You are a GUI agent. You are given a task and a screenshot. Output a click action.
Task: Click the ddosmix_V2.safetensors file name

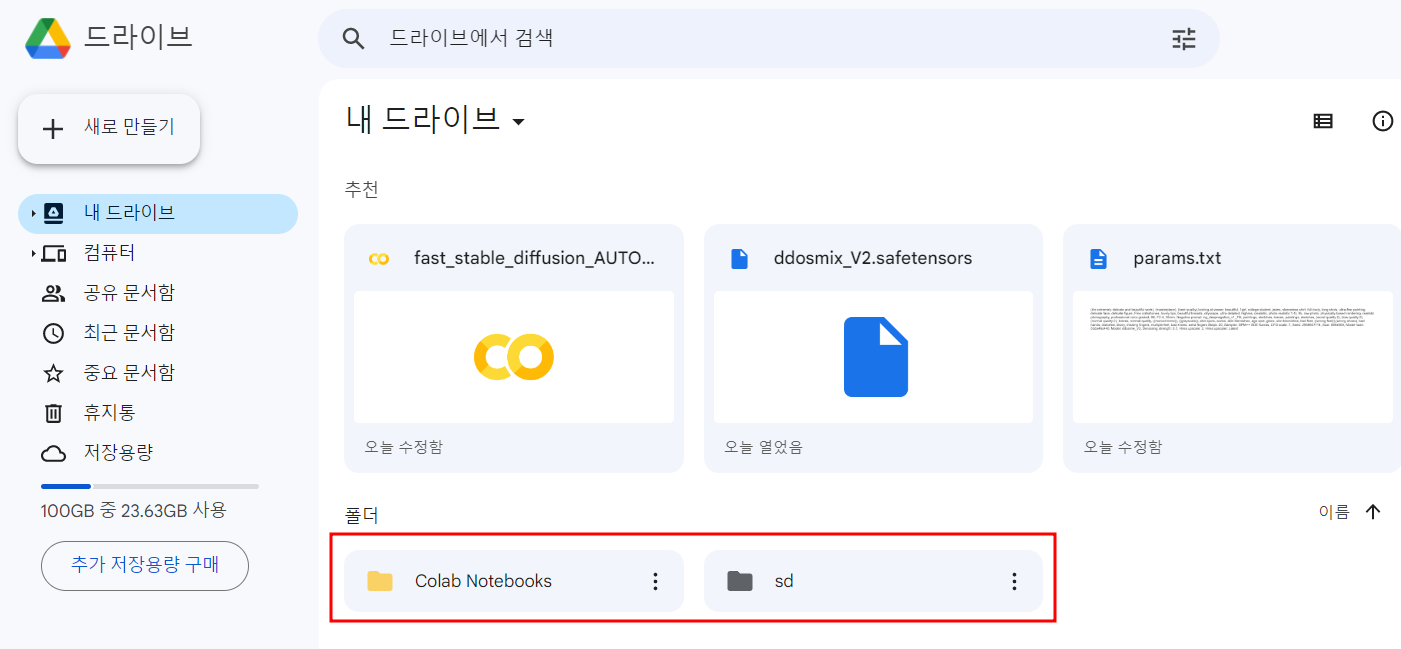point(873,259)
